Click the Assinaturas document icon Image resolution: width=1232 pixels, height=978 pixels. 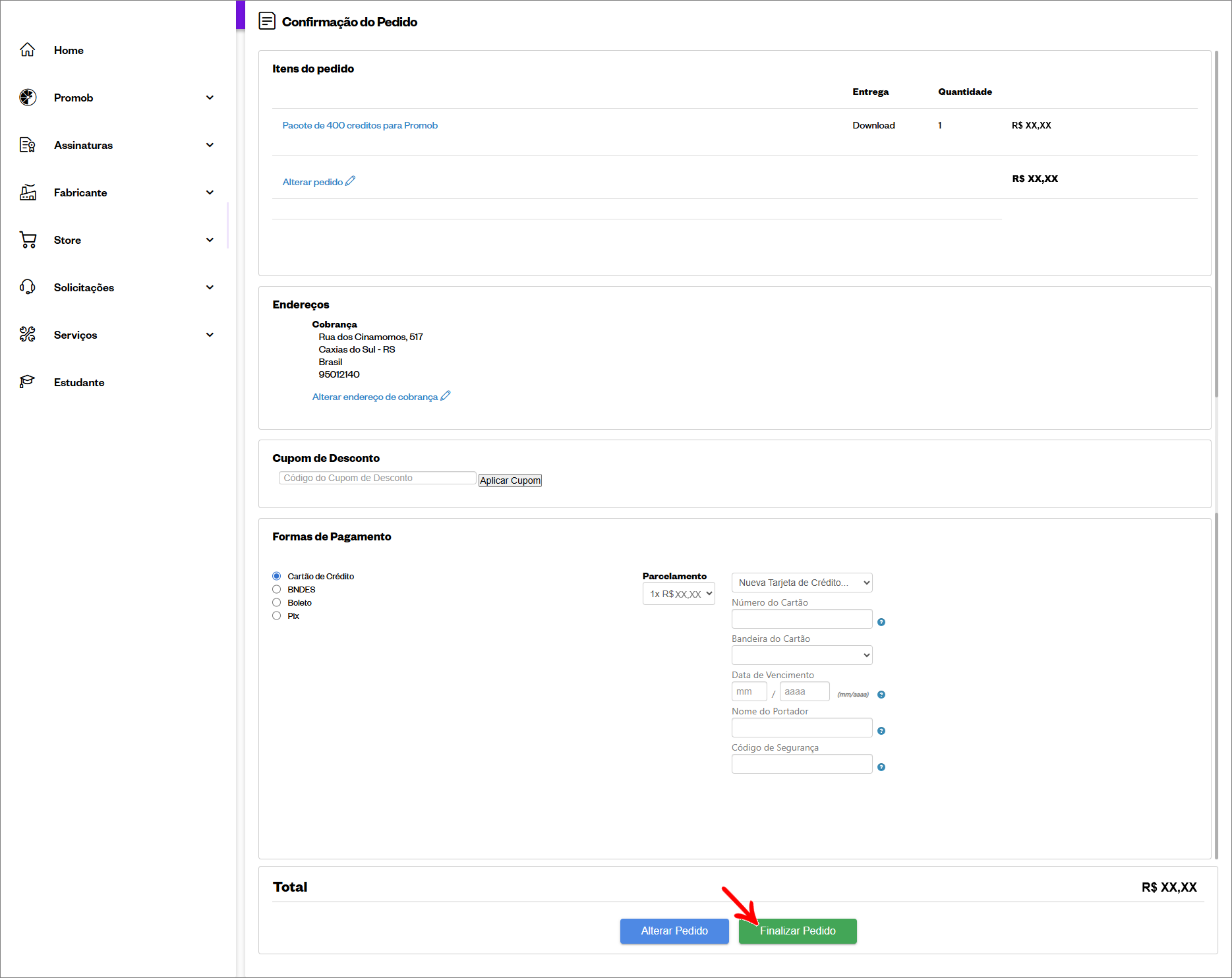pyautogui.click(x=28, y=145)
